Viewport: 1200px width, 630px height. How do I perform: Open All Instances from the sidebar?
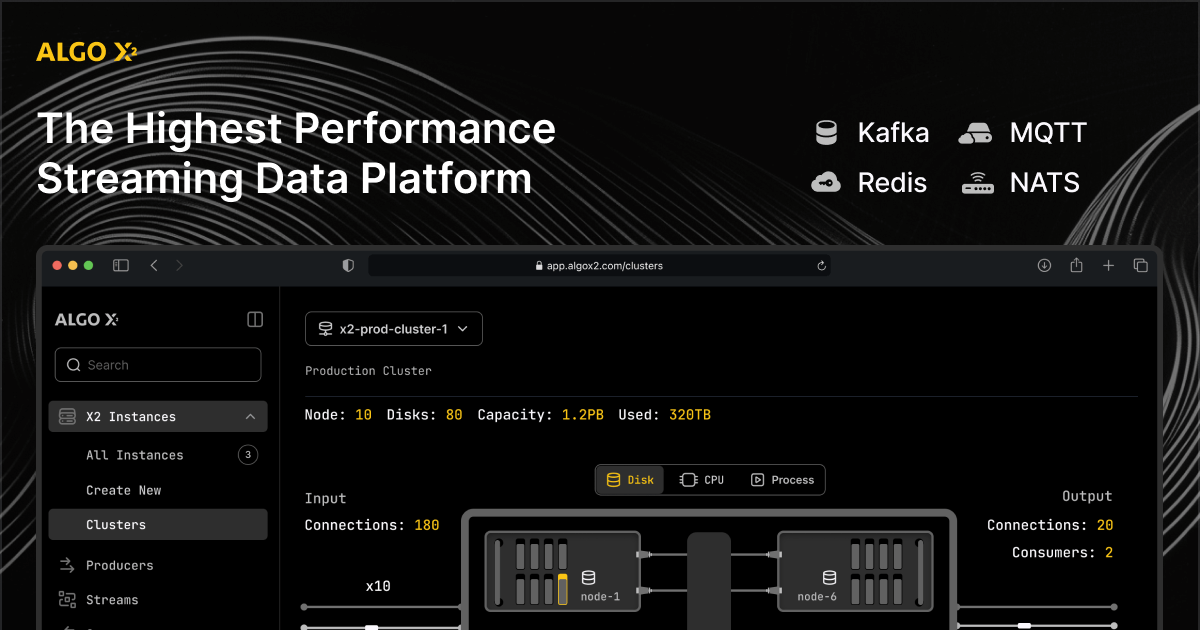(134, 455)
